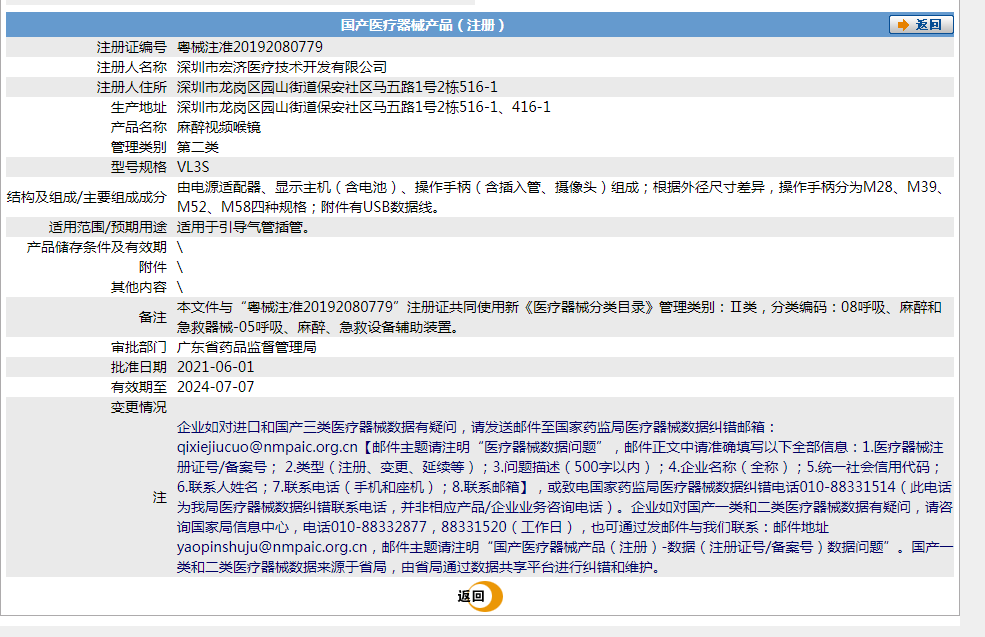The image size is (985, 637).
Task: Click the top-right 返回 return button
Action: [920, 24]
